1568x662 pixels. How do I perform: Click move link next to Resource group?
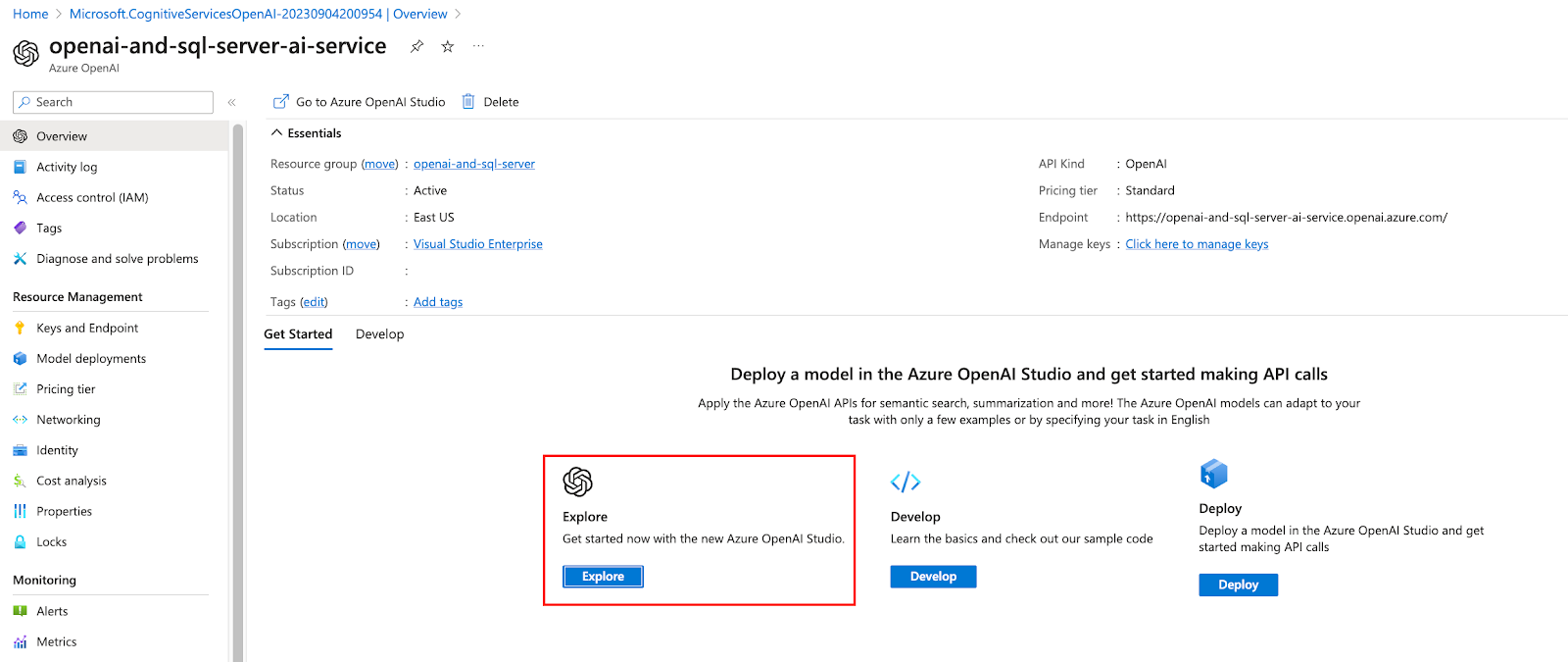pyautogui.click(x=380, y=164)
